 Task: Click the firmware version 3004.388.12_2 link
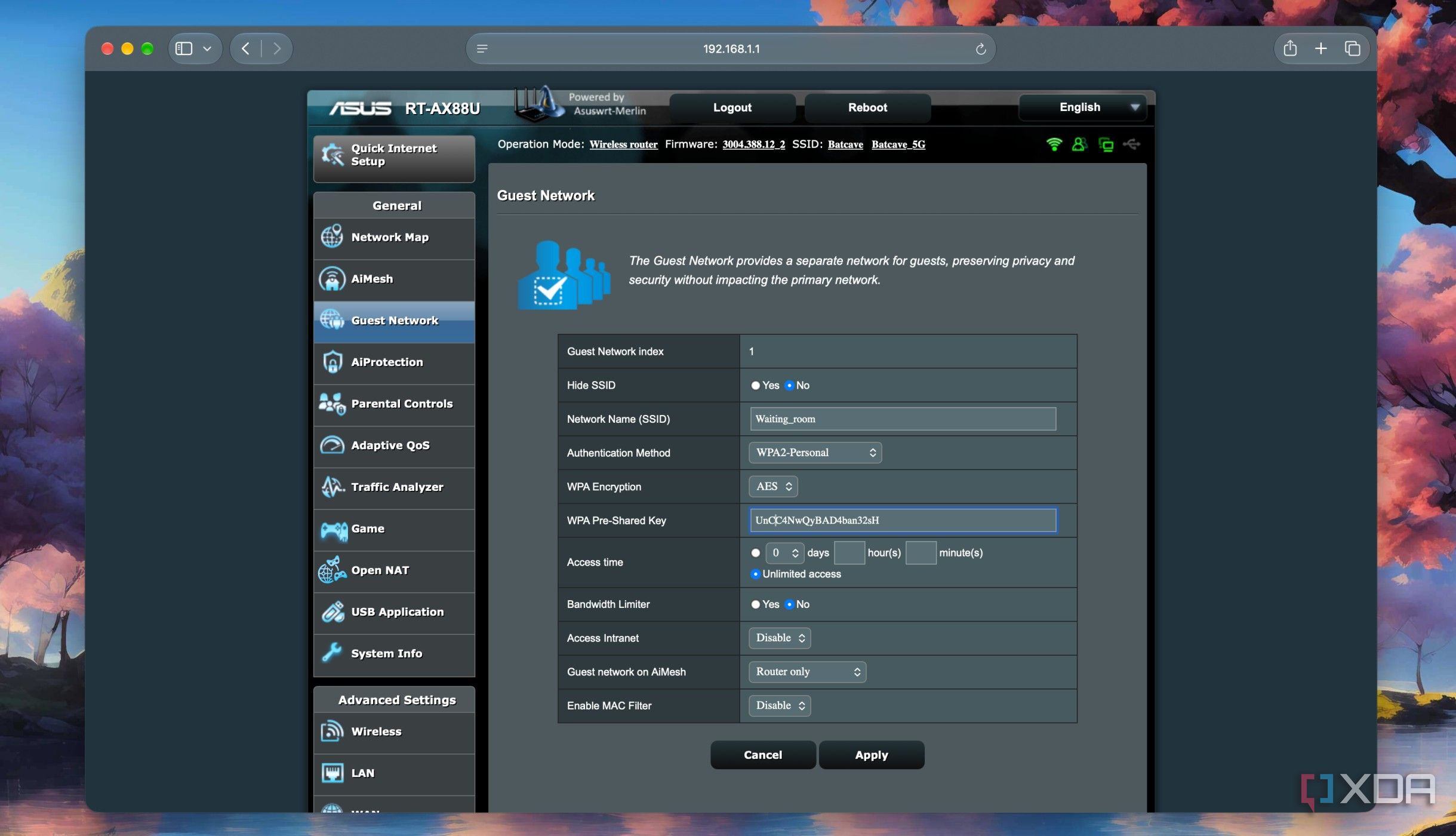(x=753, y=145)
